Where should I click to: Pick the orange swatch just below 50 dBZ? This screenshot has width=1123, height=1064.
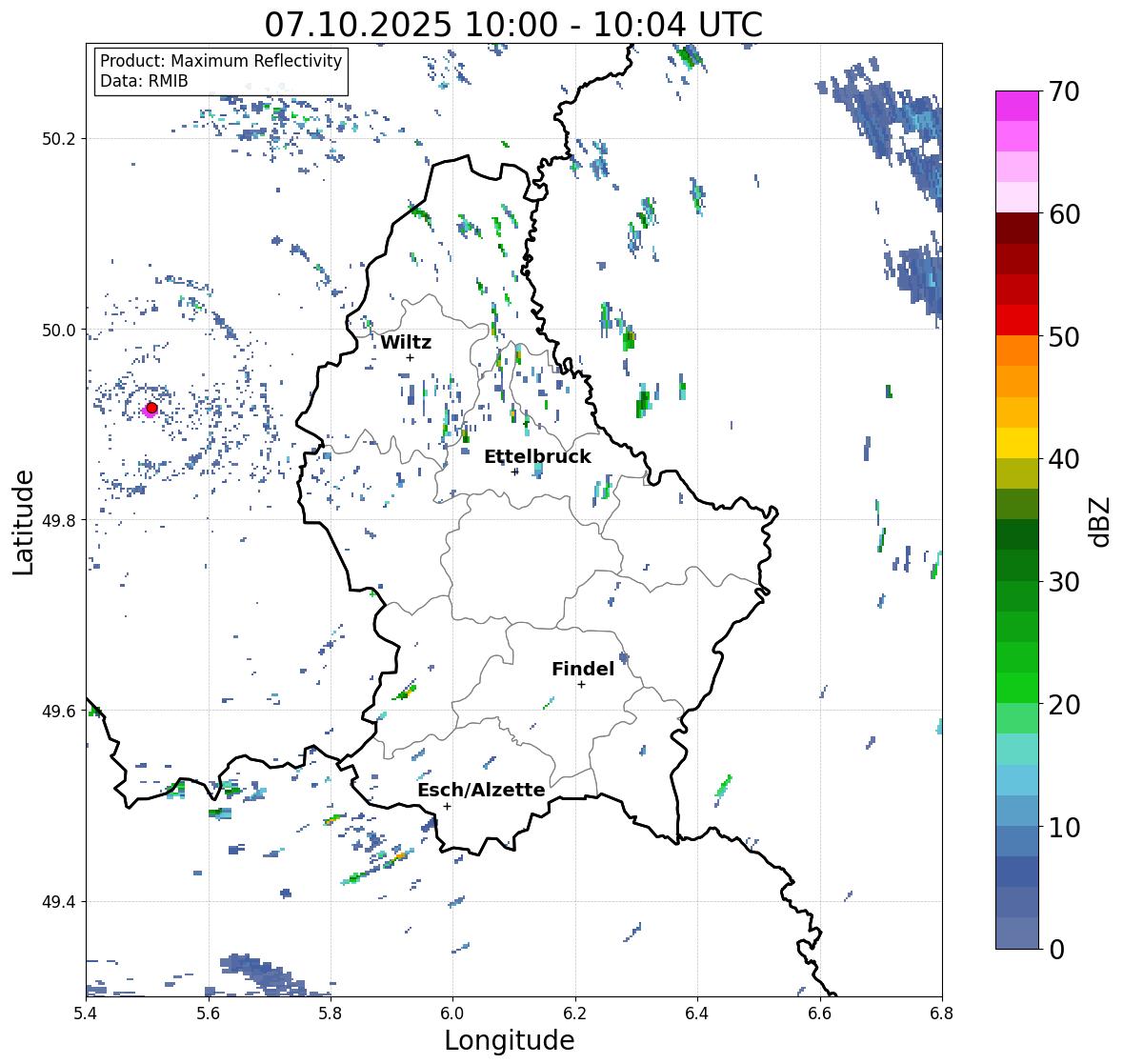[1017, 351]
